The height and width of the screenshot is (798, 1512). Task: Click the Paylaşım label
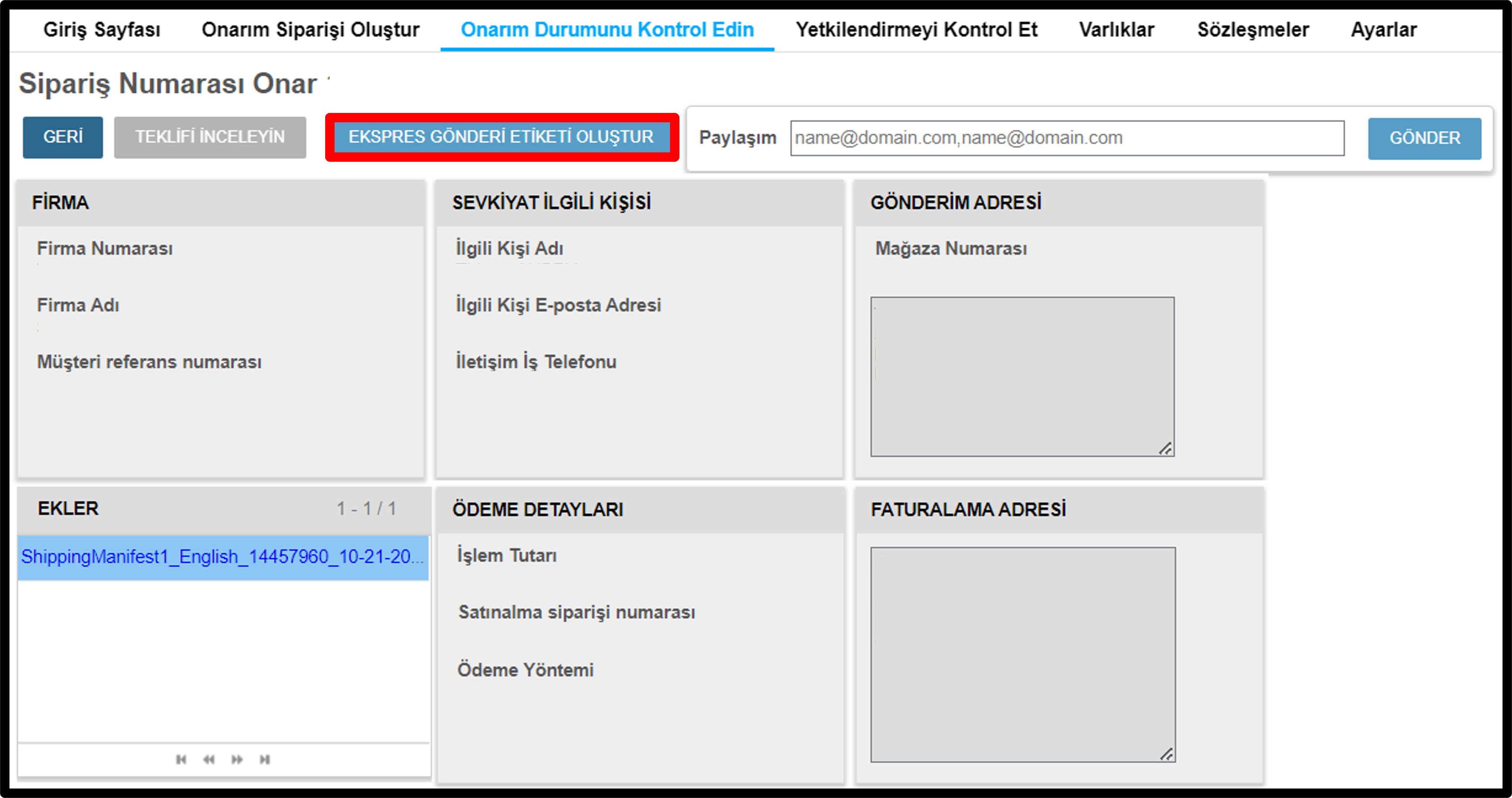coord(737,138)
